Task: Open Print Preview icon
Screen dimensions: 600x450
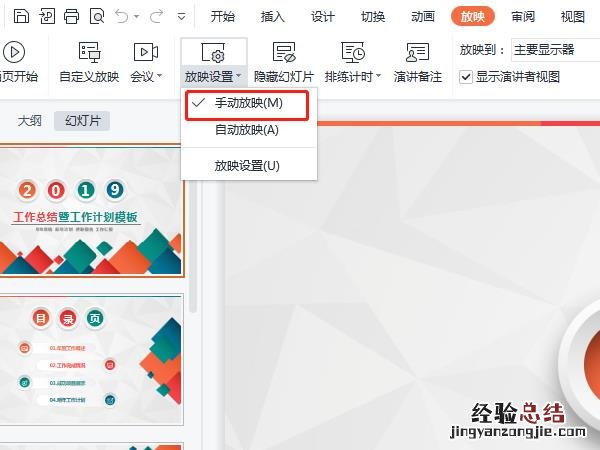Action: click(97, 16)
